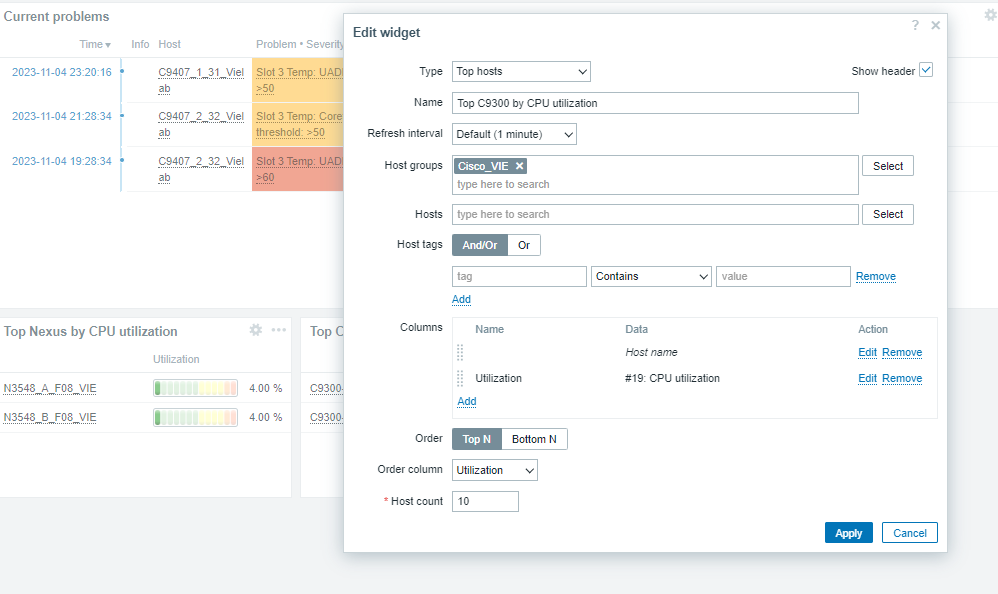Open the Contains tag operator dropdown
Viewport: 998px width, 594px height.
tap(651, 276)
